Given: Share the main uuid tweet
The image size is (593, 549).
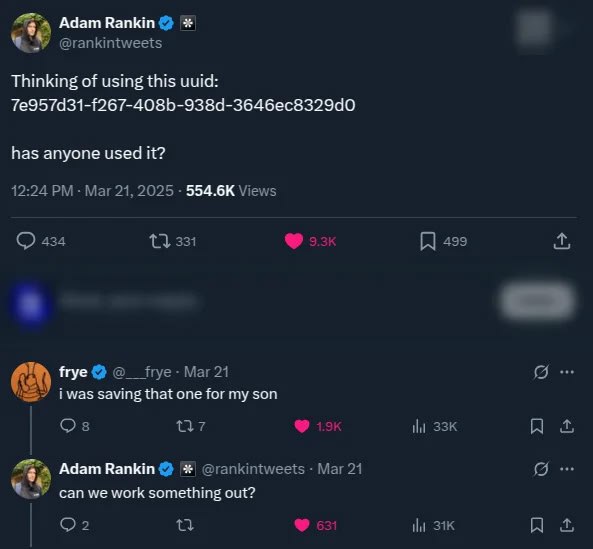Looking at the screenshot, I should click(x=562, y=241).
